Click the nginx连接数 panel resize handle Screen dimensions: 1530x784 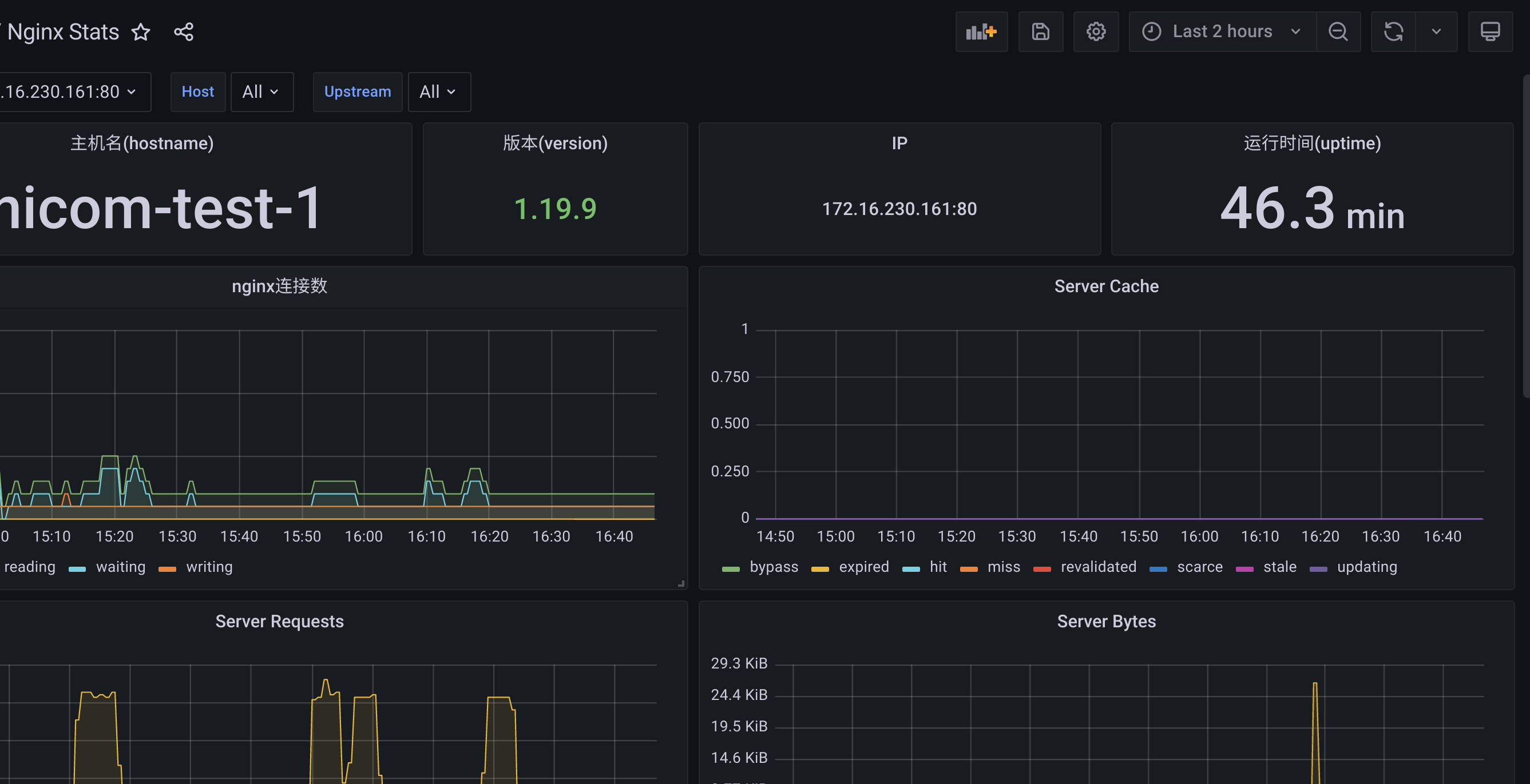pos(681,584)
